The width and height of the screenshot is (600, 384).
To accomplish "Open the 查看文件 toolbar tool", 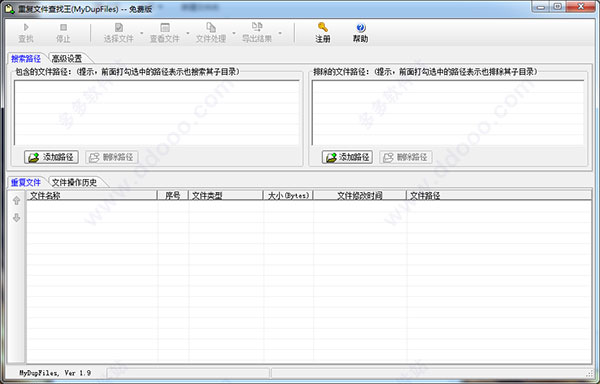I will pyautogui.click(x=165, y=33).
